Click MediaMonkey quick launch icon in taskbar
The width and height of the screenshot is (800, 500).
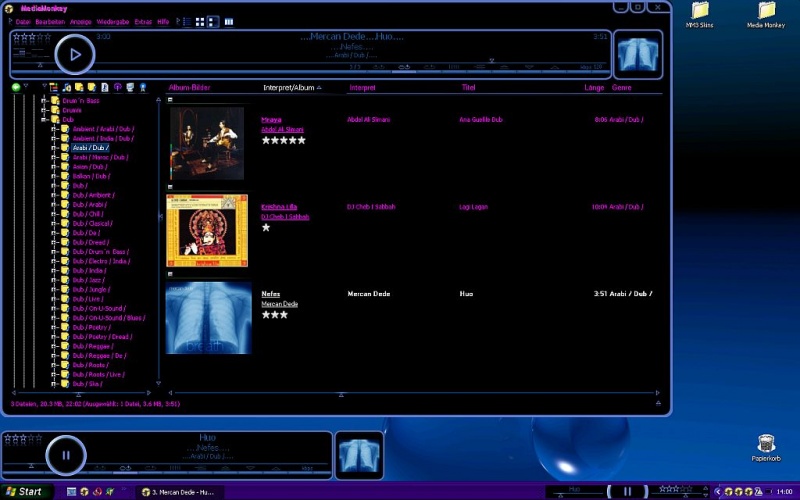84,492
